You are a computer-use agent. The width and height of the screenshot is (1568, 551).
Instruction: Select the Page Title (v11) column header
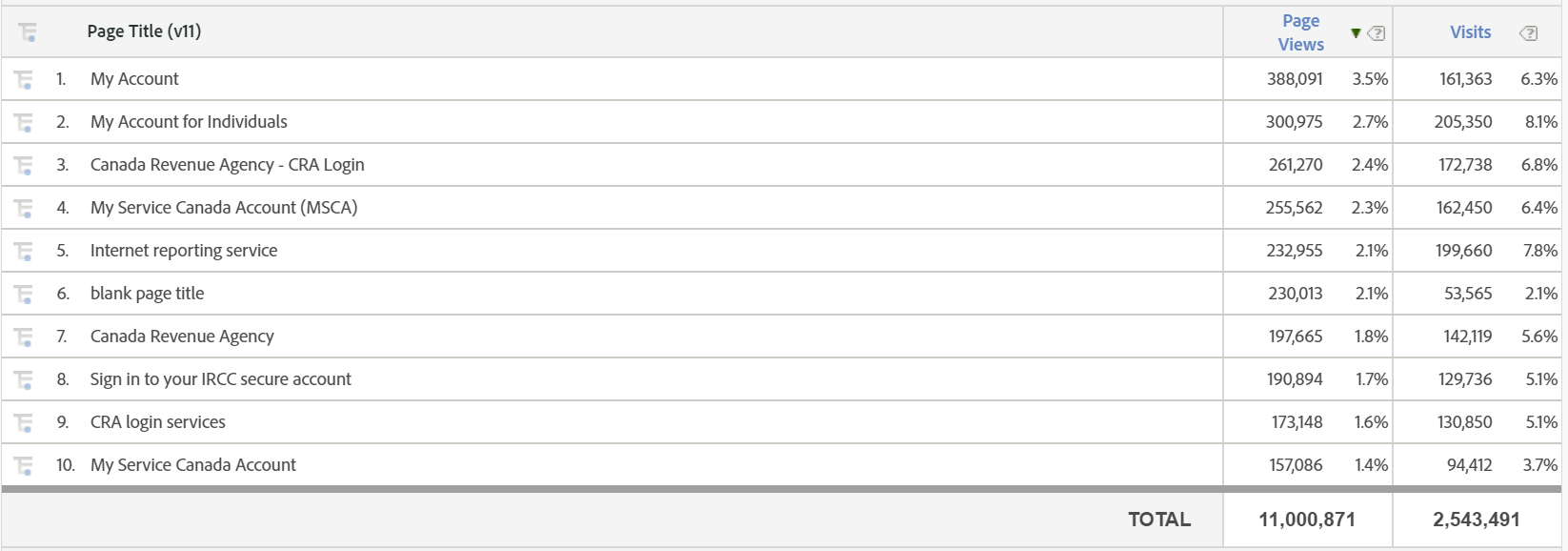[144, 31]
